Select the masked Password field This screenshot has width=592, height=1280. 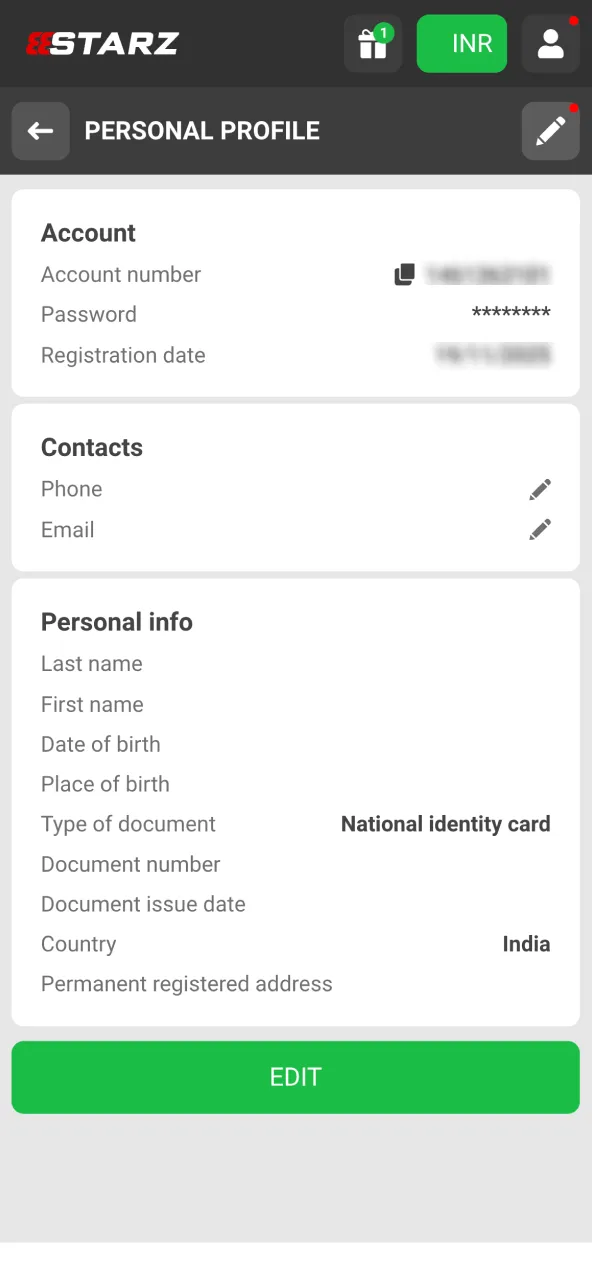(511, 313)
